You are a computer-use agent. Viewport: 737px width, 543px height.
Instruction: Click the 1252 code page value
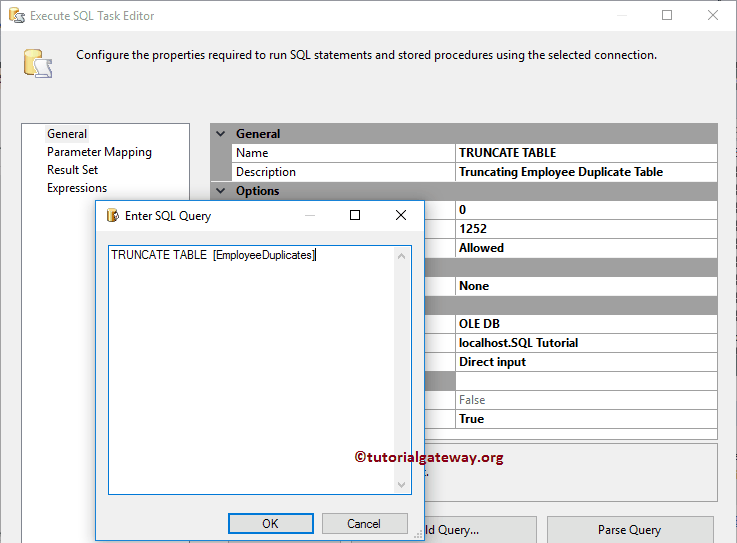pyautogui.click(x=586, y=229)
